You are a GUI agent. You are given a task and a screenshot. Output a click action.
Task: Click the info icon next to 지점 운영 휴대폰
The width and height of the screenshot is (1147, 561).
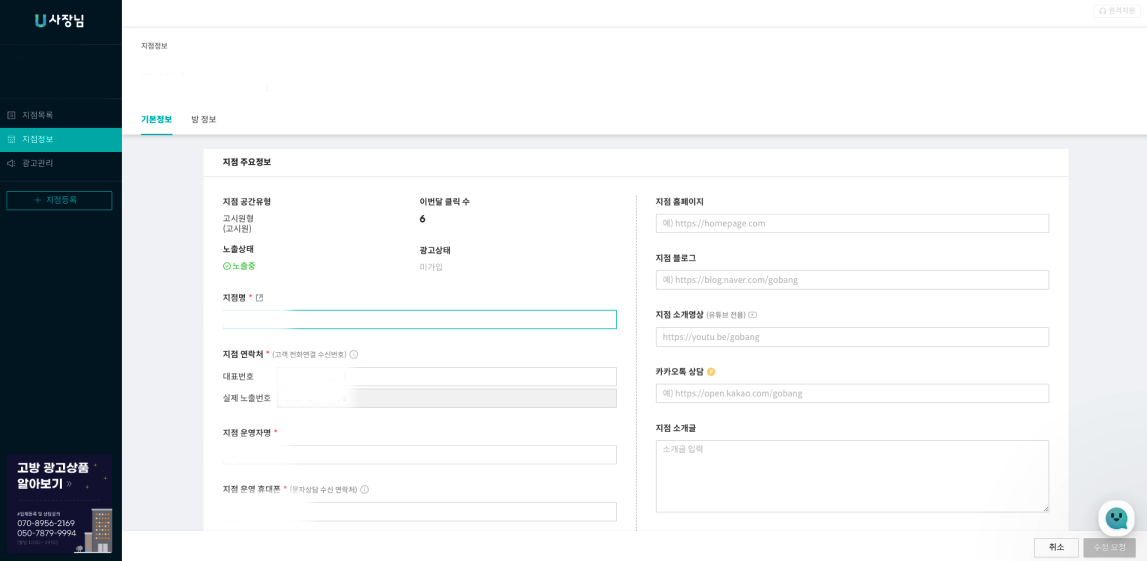tap(365, 490)
